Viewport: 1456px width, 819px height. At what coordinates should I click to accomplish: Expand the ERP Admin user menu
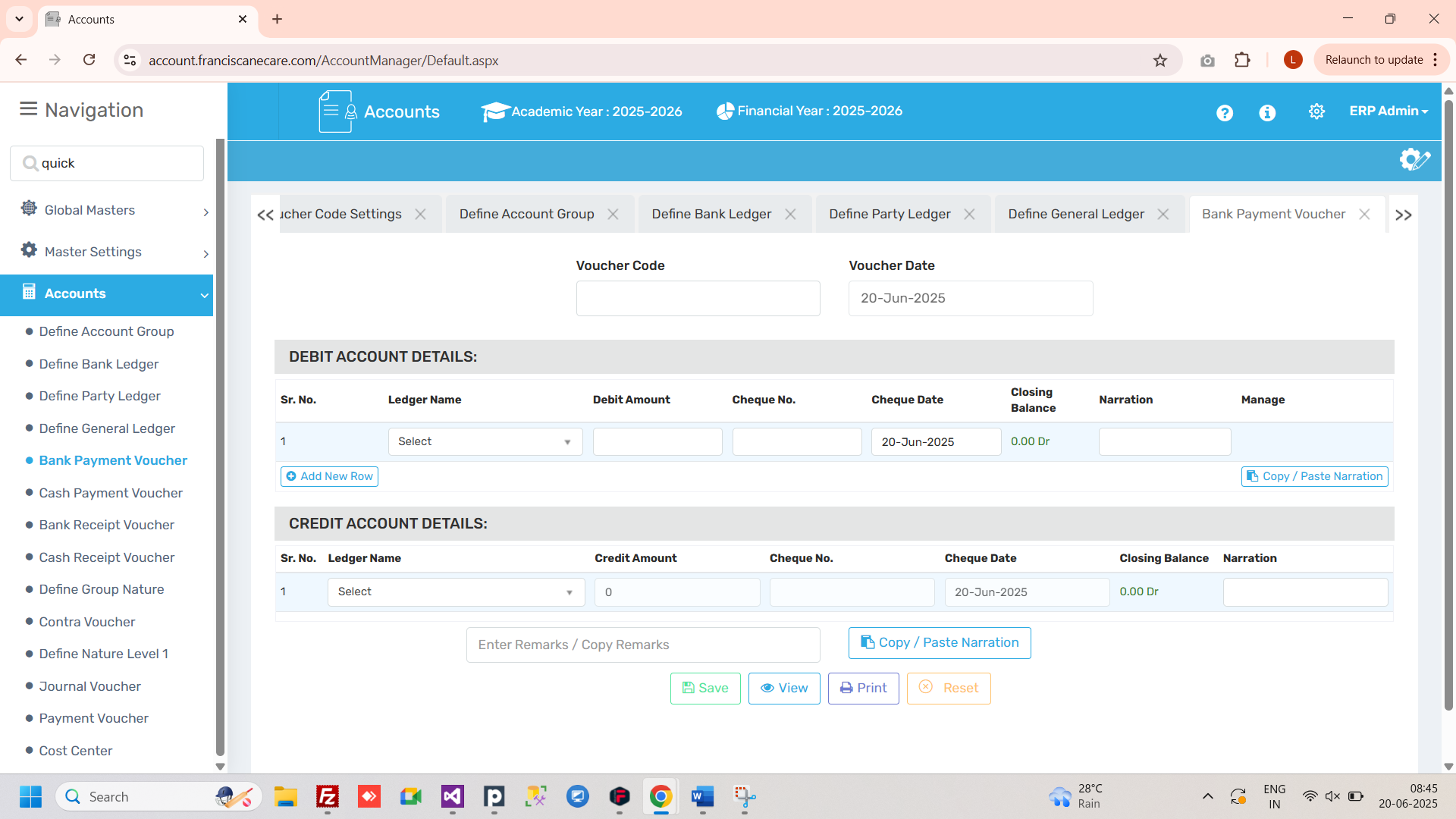(x=1388, y=111)
